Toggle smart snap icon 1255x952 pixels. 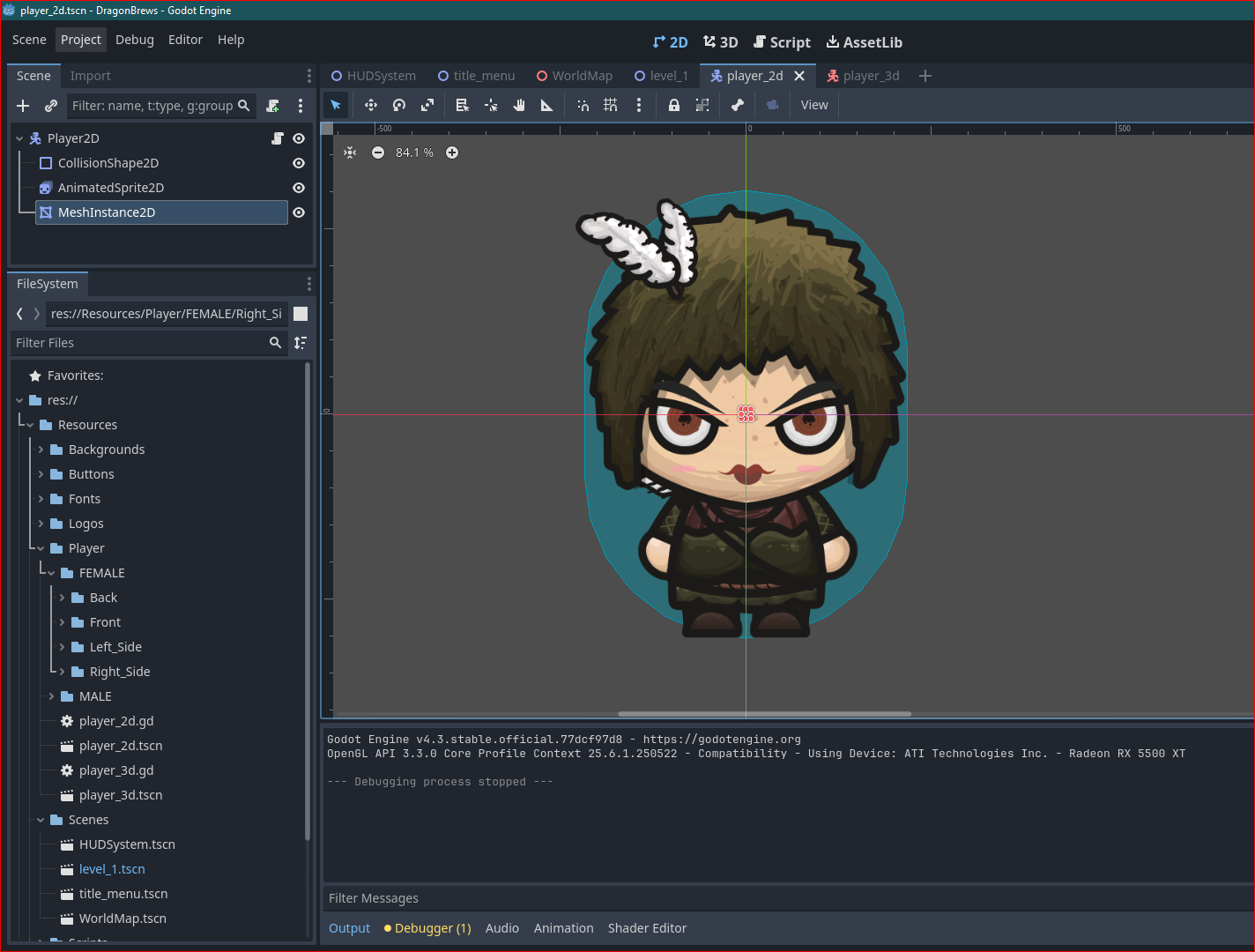tap(583, 105)
